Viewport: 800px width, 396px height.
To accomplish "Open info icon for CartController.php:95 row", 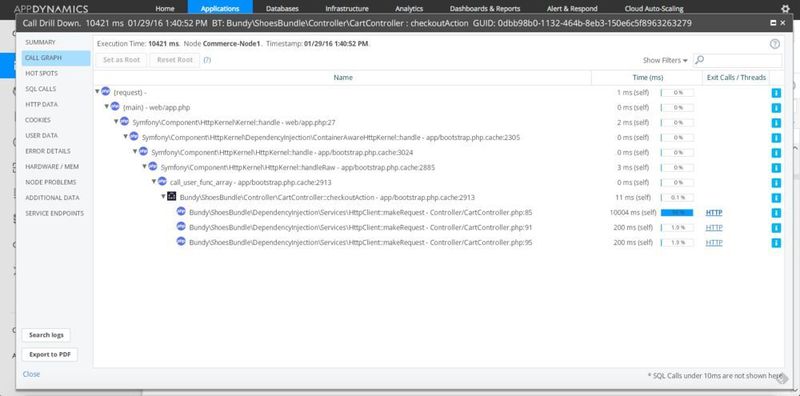I will [x=776, y=243].
